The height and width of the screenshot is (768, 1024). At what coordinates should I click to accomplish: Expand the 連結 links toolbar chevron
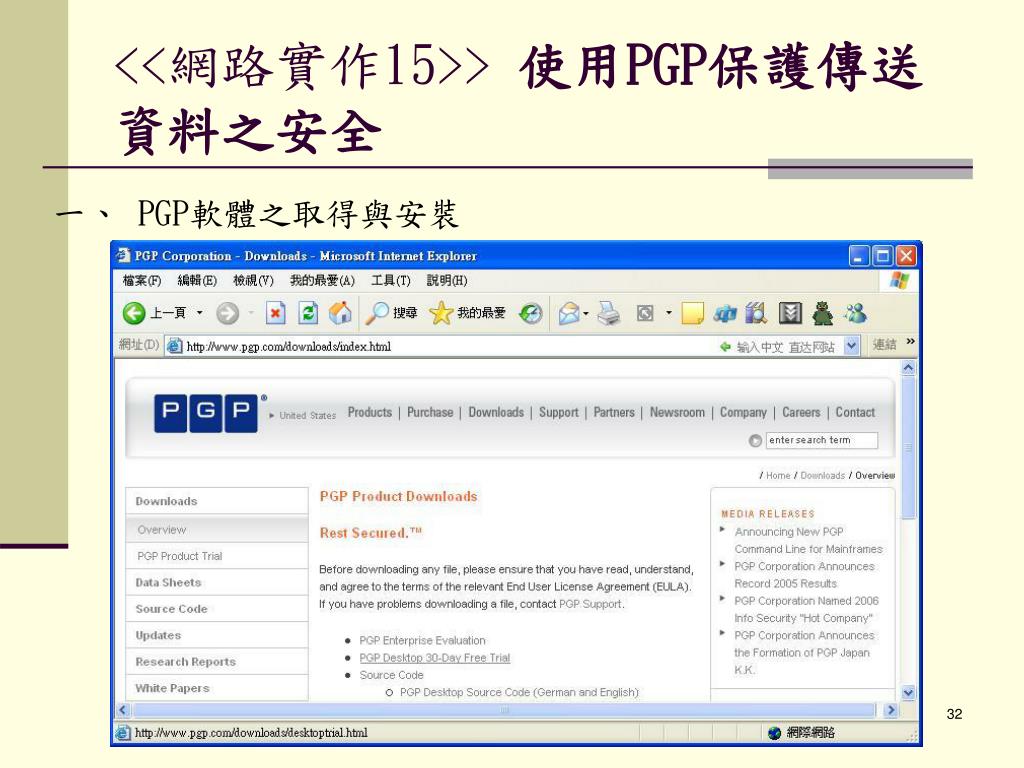[910, 342]
